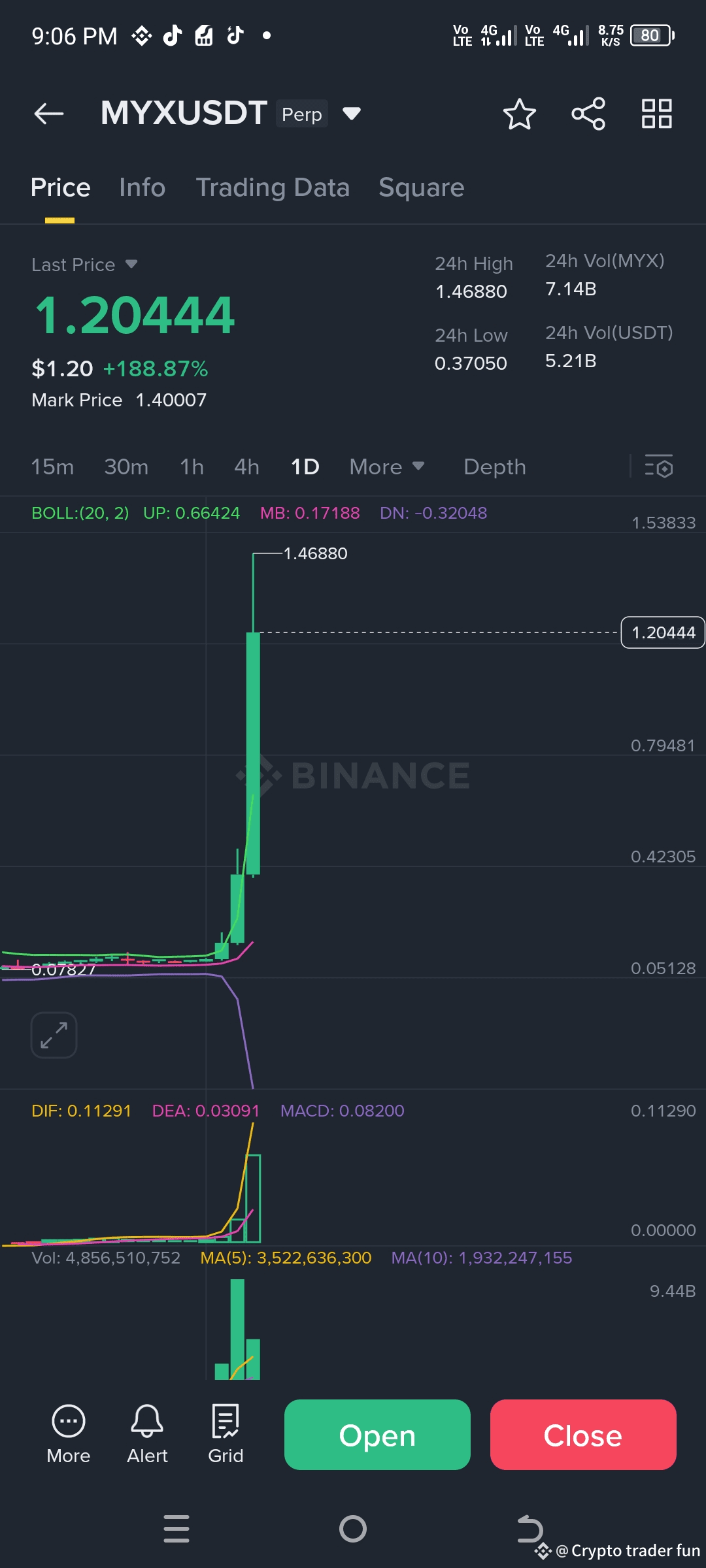Expand chart to fullscreen
Image resolution: width=706 pixels, height=1568 pixels.
(54, 1035)
